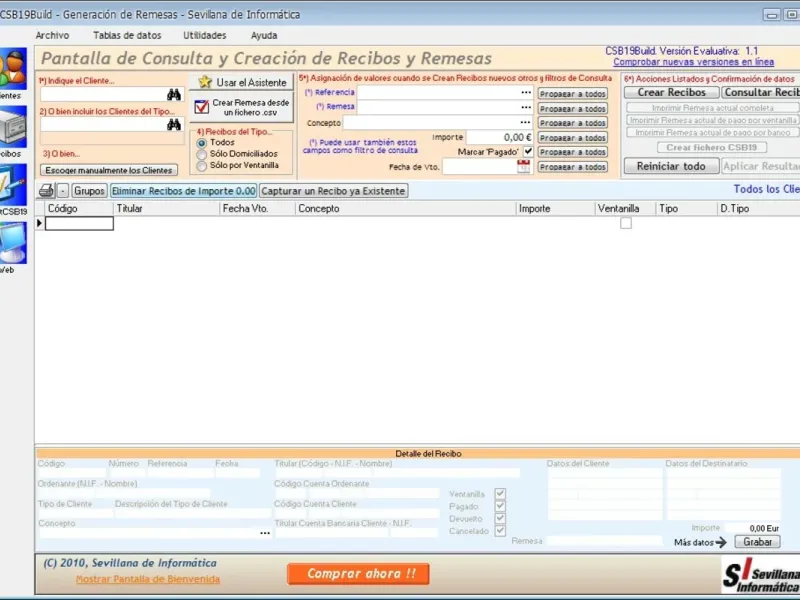Click the Fecha Vto. column header
This screenshot has height=600, width=800.
click(x=257, y=208)
